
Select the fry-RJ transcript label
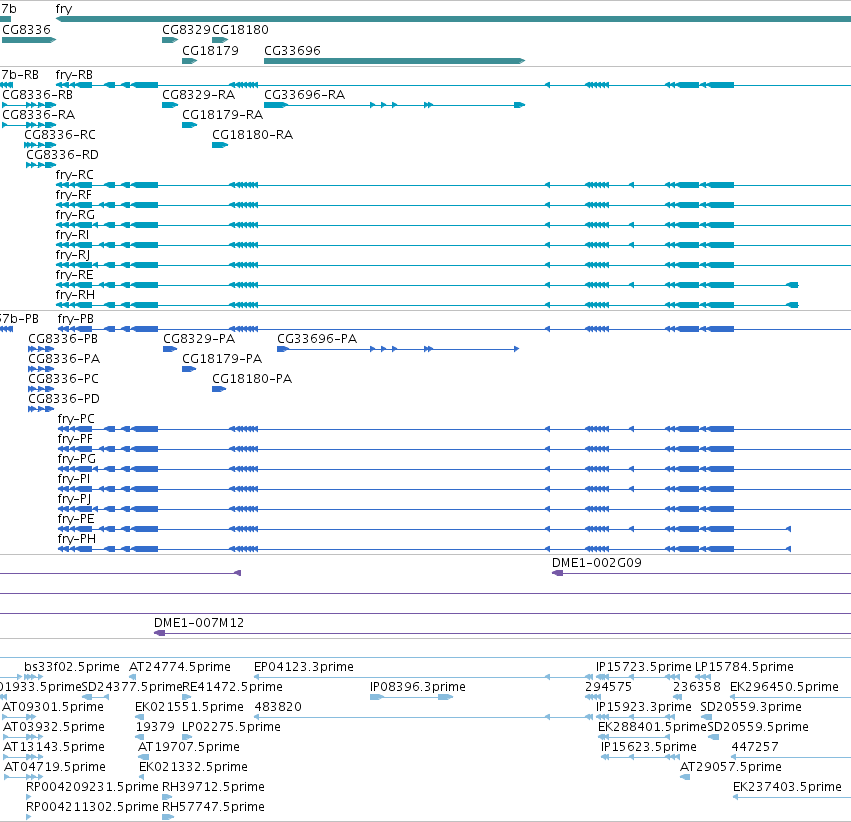[x=73, y=255]
